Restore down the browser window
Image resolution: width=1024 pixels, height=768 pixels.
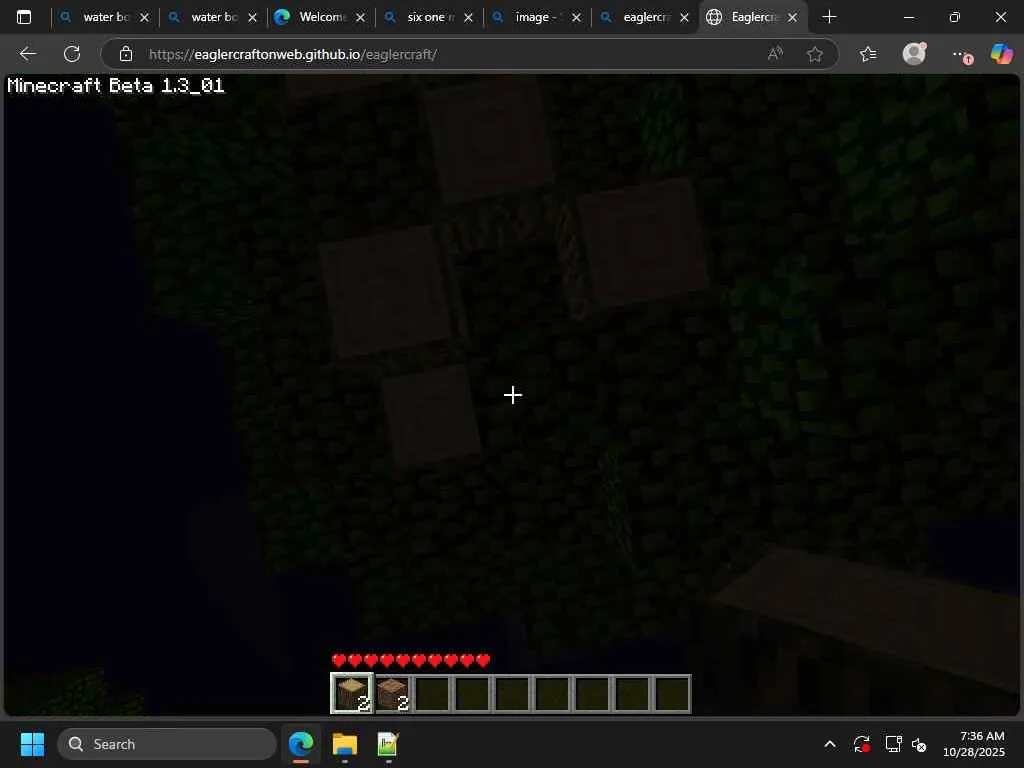click(955, 17)
